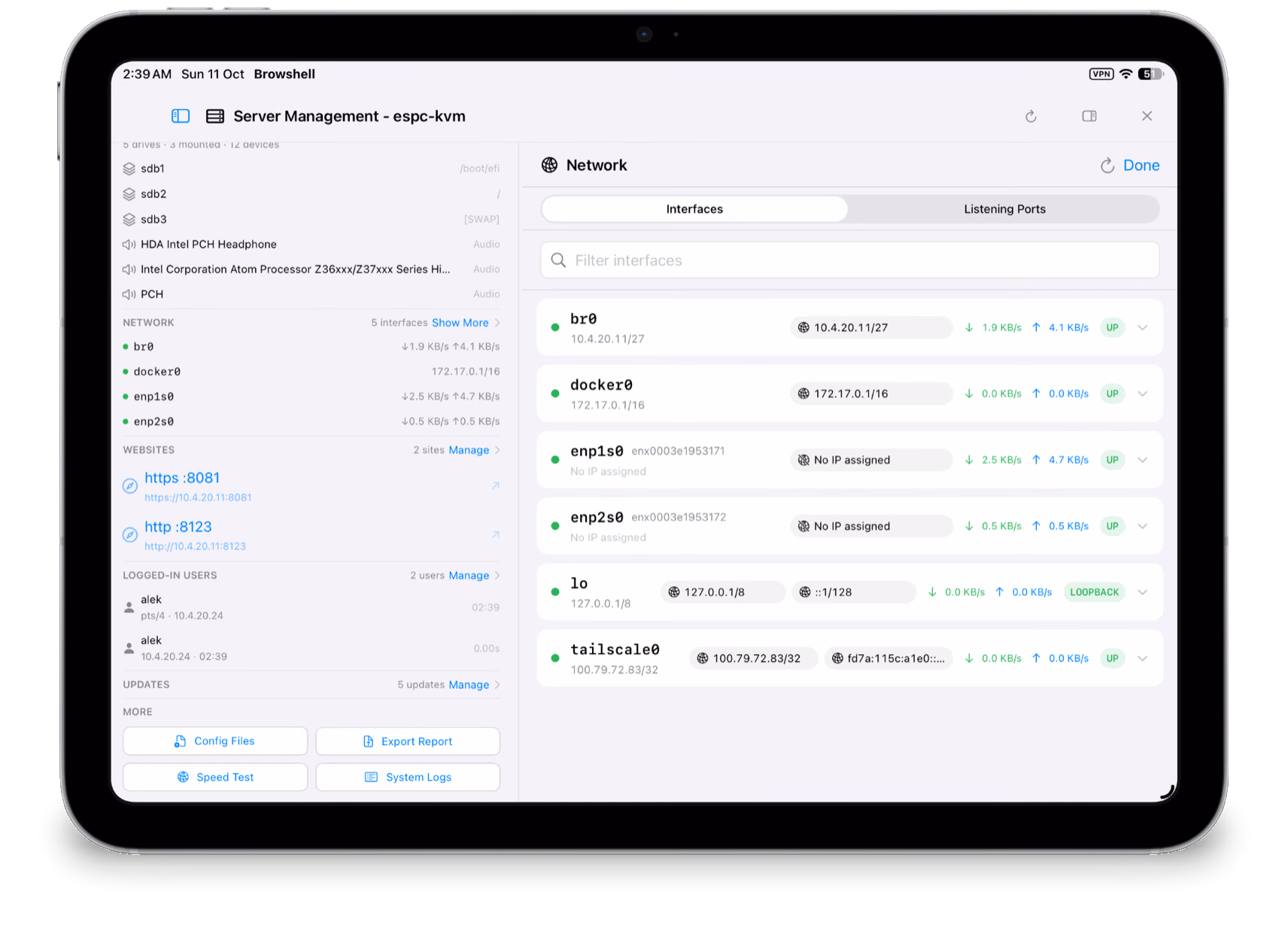The width and height of the screenshot is (1288, 940).
Task: Click speaker icon for HDA Intel PCH Headphone
Action: (x=129, y=245)
